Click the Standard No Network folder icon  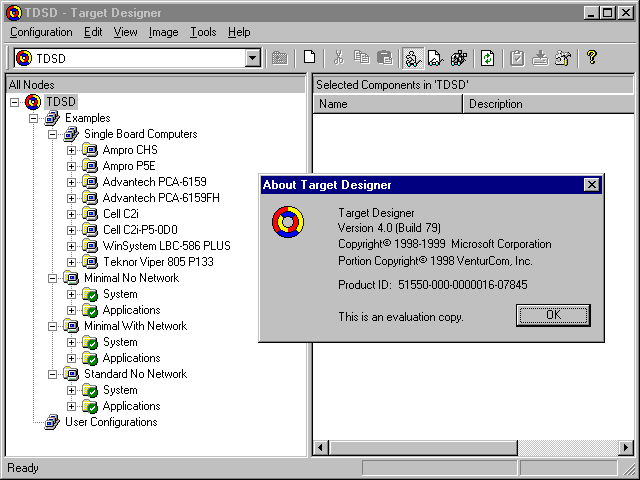(x=71, y=374)
